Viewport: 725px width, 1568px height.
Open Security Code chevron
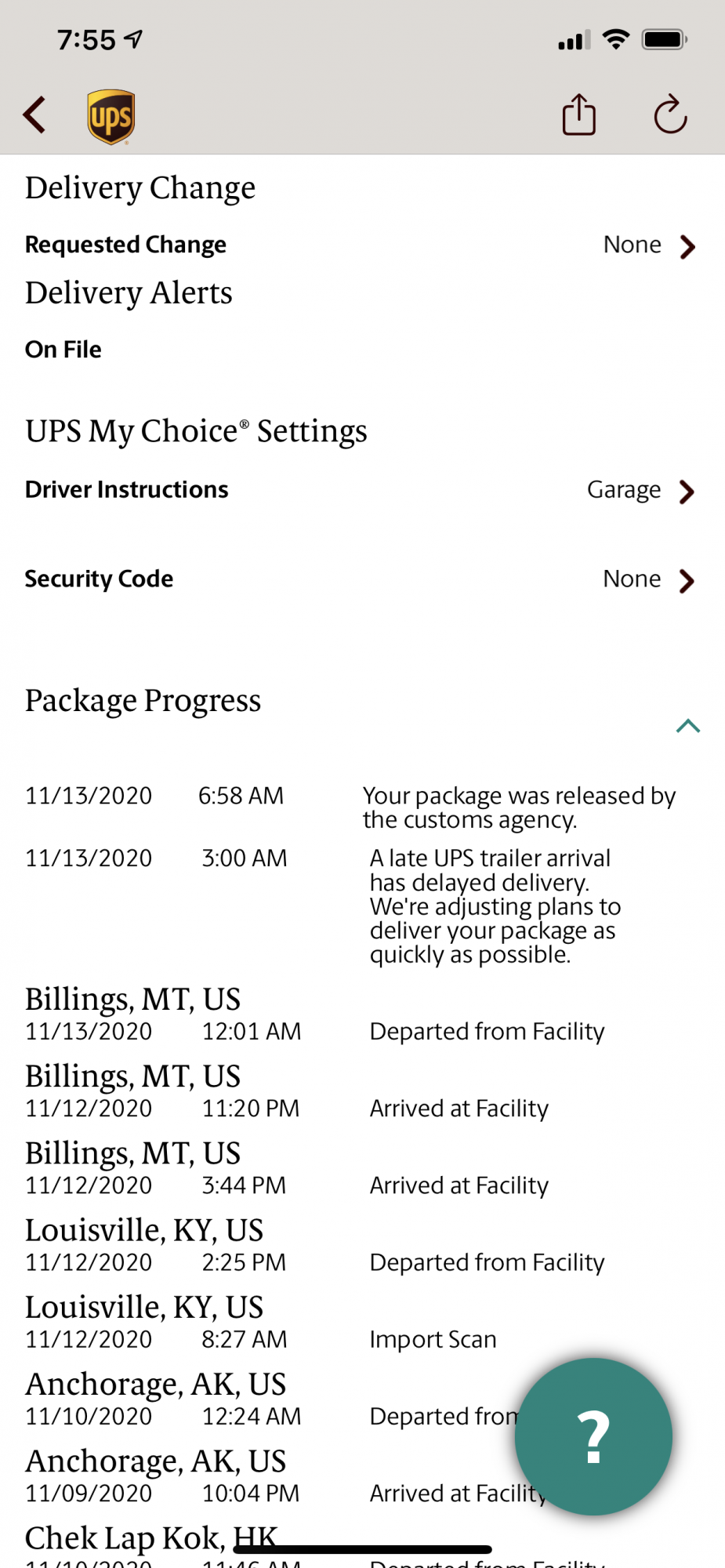point(687,581)
